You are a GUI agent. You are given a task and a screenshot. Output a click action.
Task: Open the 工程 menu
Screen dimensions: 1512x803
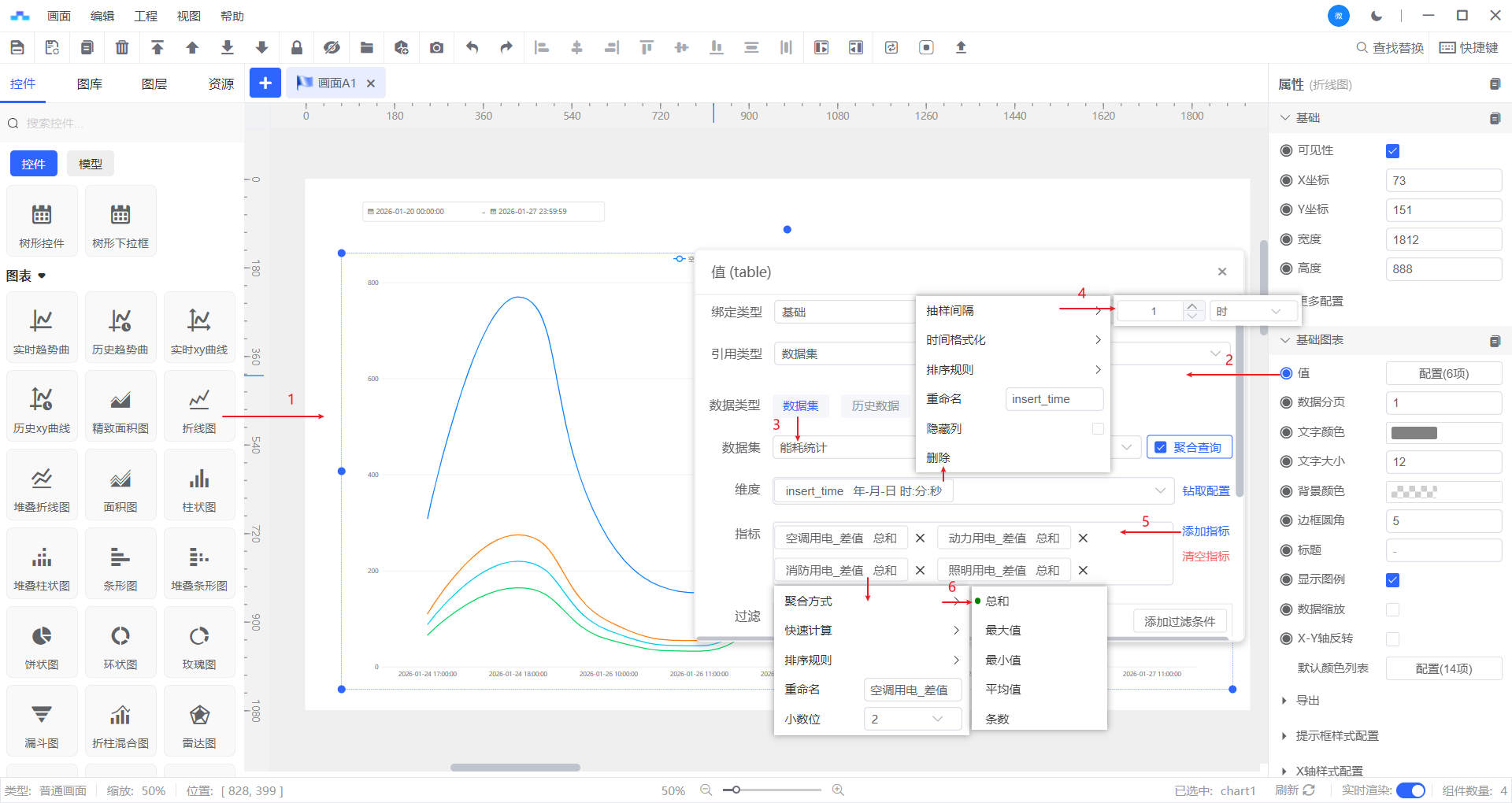click(x=146, y=16)
